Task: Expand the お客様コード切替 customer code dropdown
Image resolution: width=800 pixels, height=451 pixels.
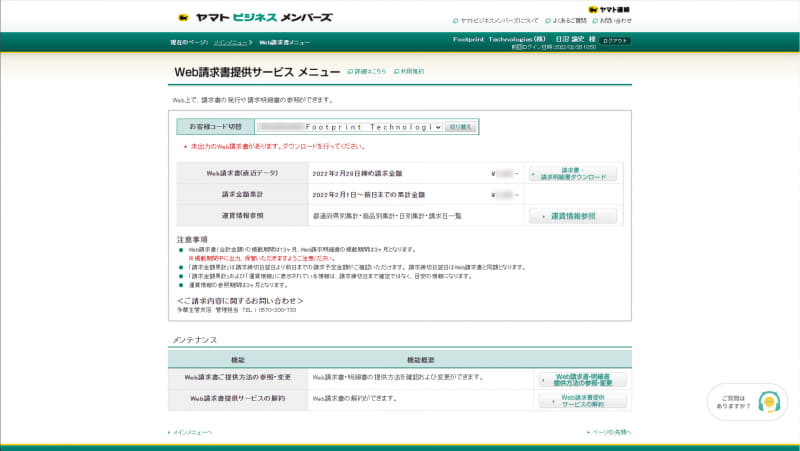Action: click(349, 127)
